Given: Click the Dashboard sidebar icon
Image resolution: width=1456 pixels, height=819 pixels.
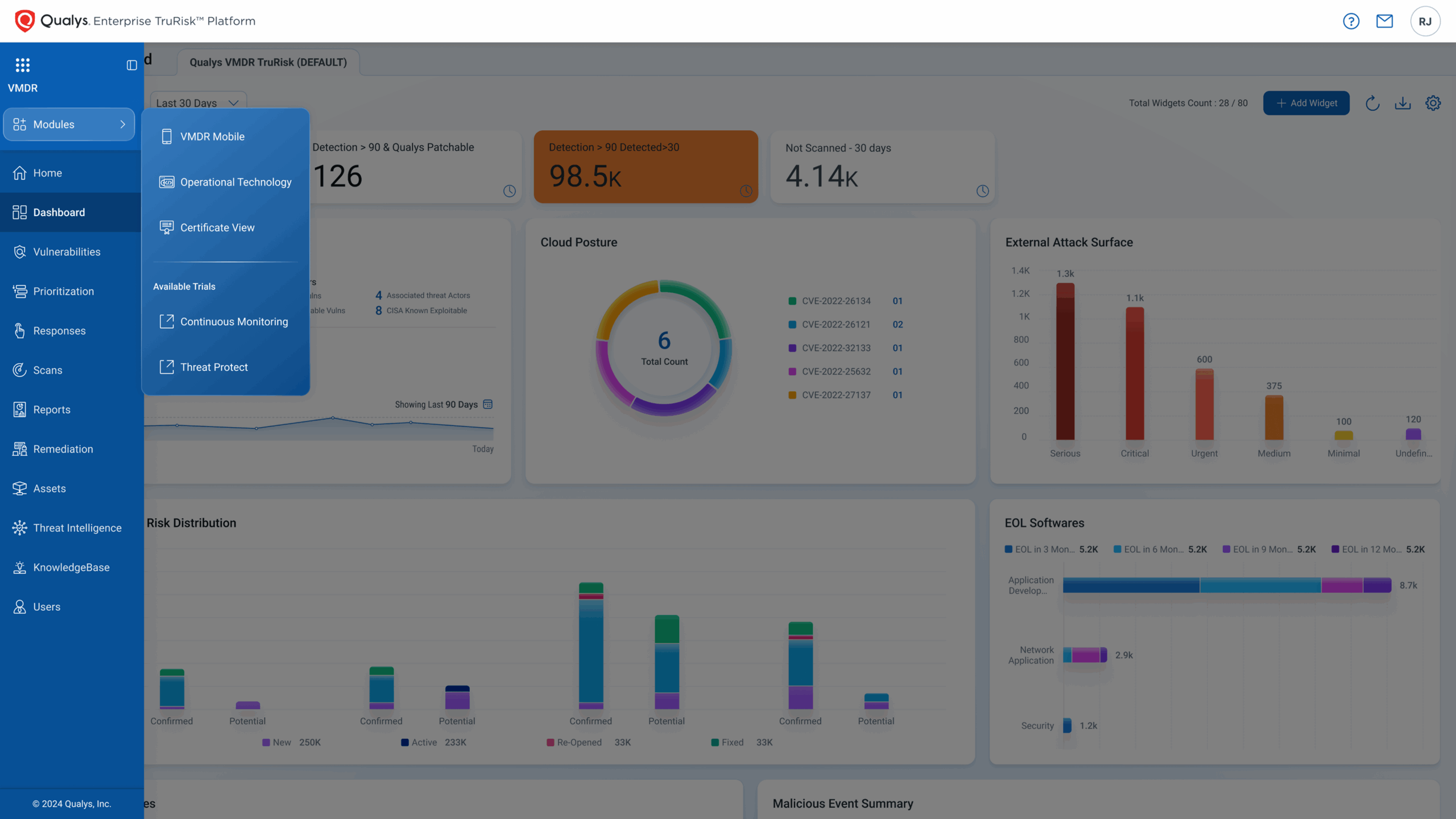Looking at the screenshot, I should [19, 212].
